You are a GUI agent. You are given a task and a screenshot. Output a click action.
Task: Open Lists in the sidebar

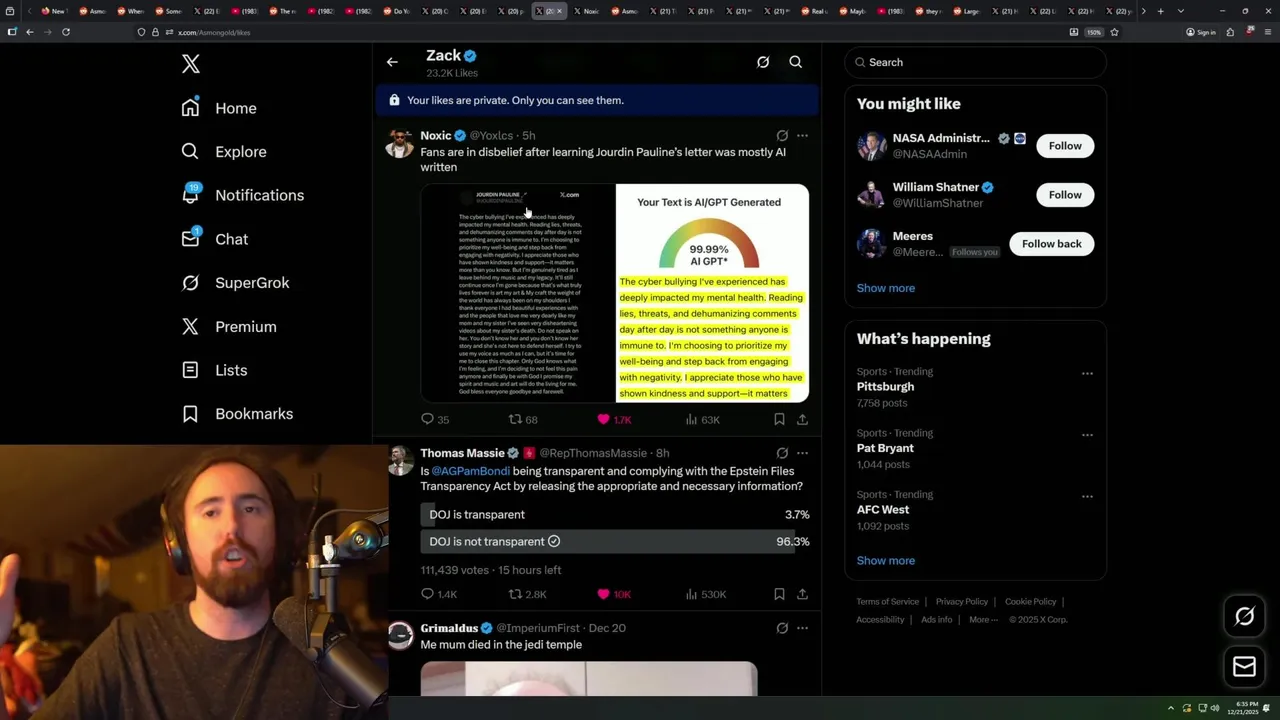click(x=214, y=370)
